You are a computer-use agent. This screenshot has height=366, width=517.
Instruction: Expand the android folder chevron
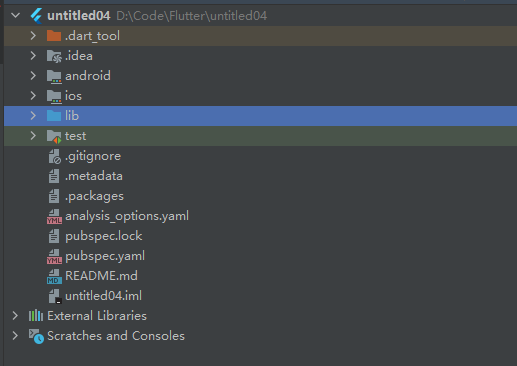[33, 76]
